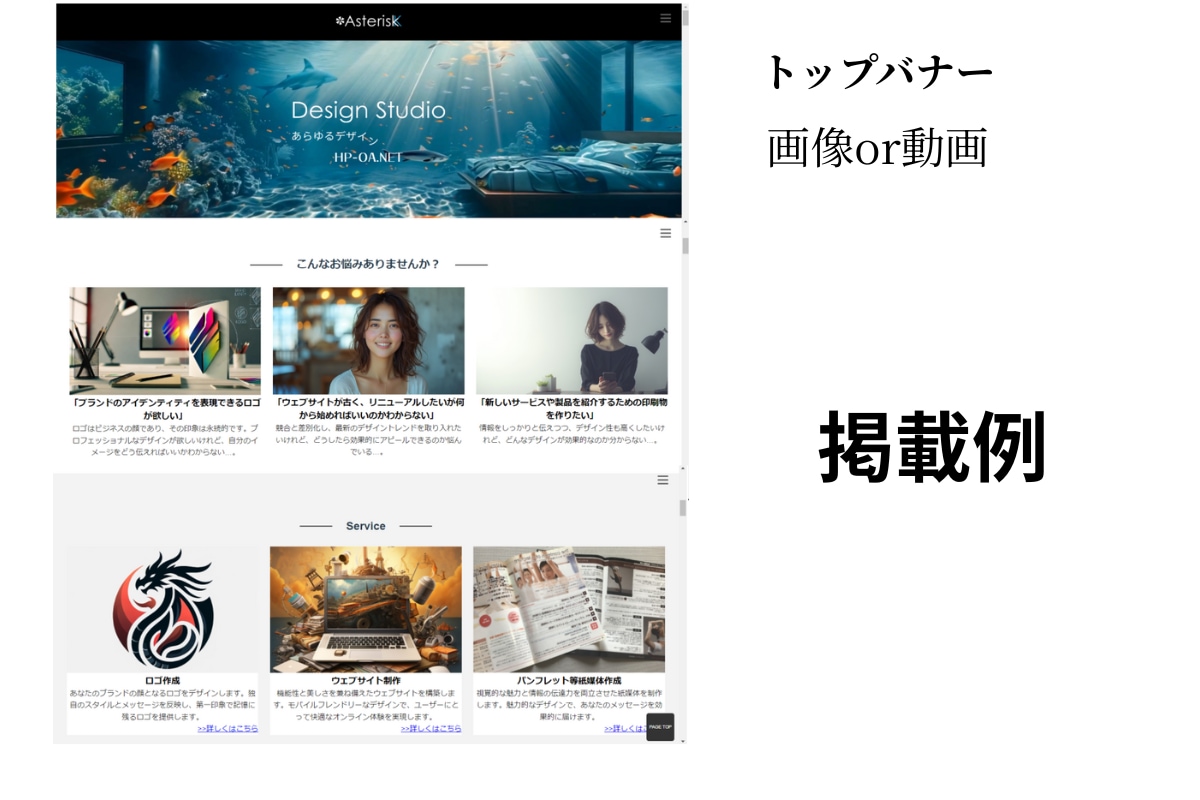
Task: Click the Asterisk logo in header
Action: click(368, 20)
